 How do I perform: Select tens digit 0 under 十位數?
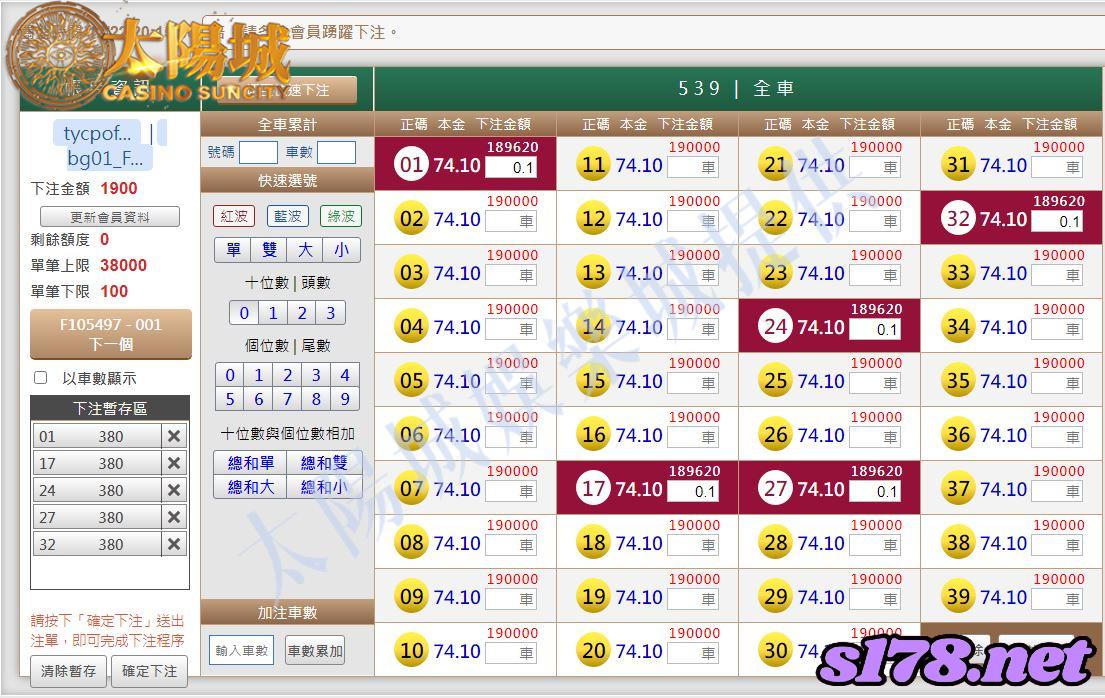coord(244,313)
